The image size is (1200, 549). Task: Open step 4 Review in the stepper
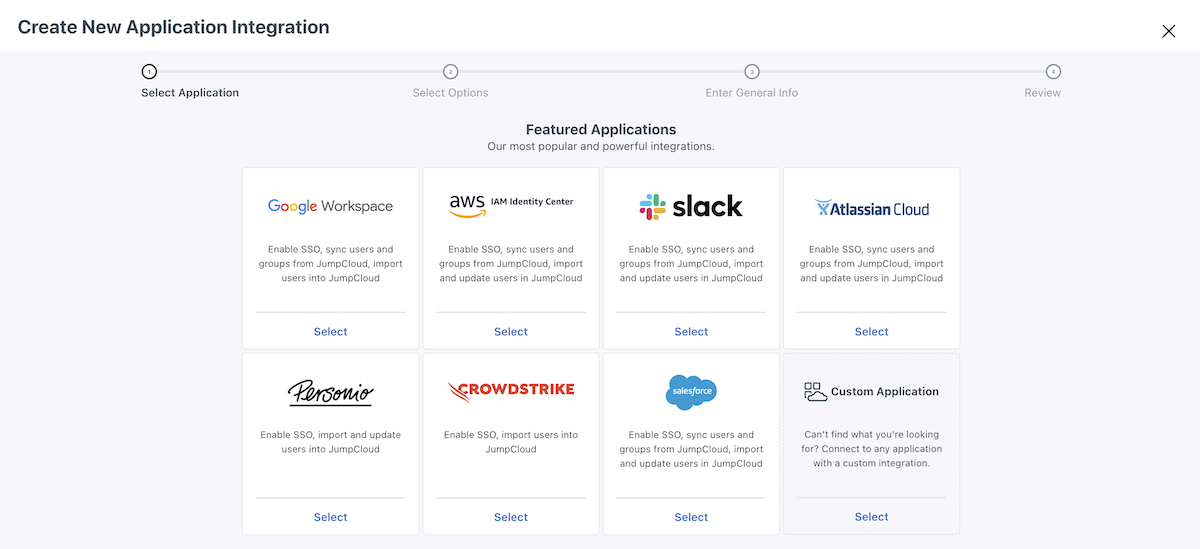point(1053,72)
